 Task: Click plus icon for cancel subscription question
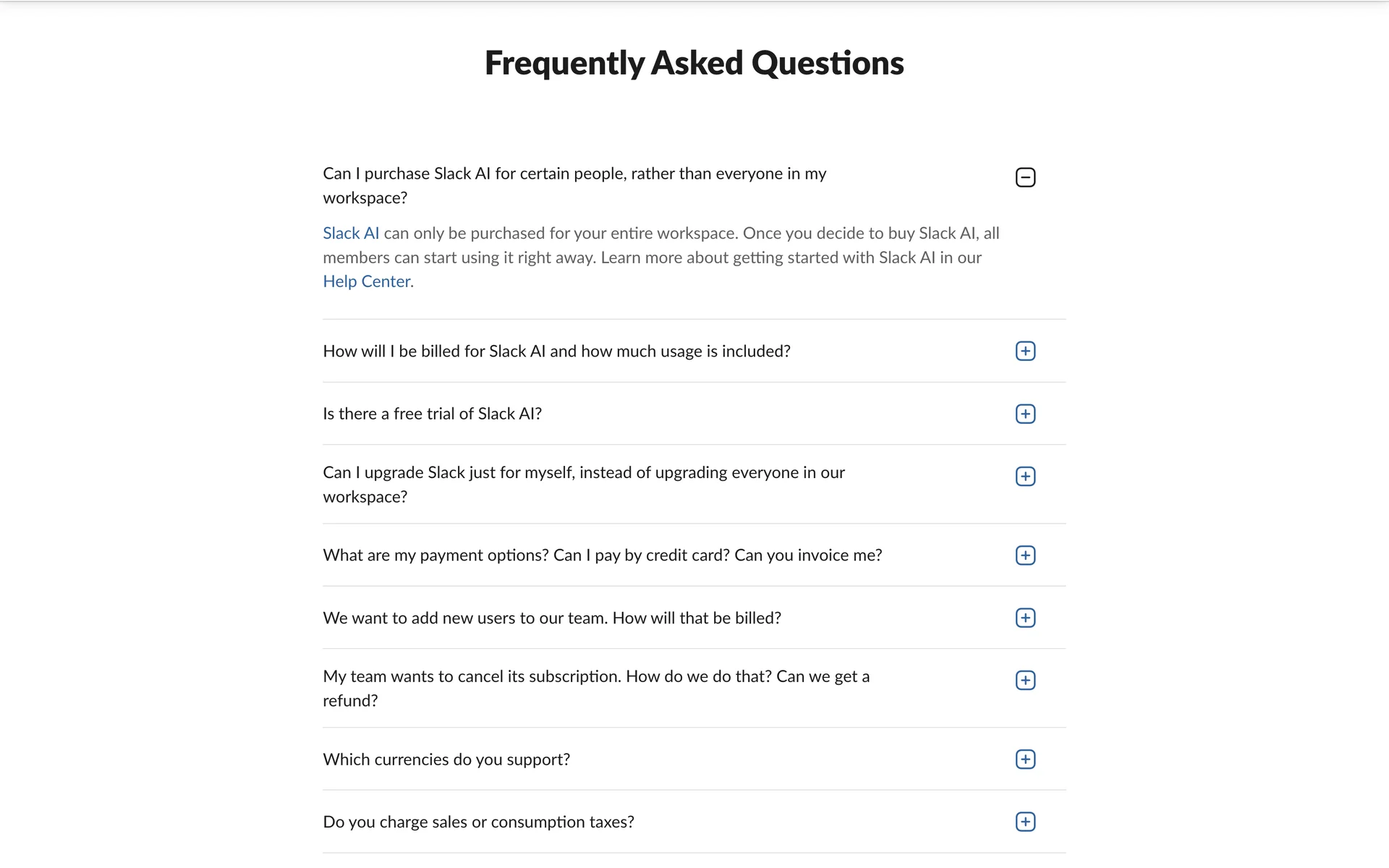point(1025,680)
